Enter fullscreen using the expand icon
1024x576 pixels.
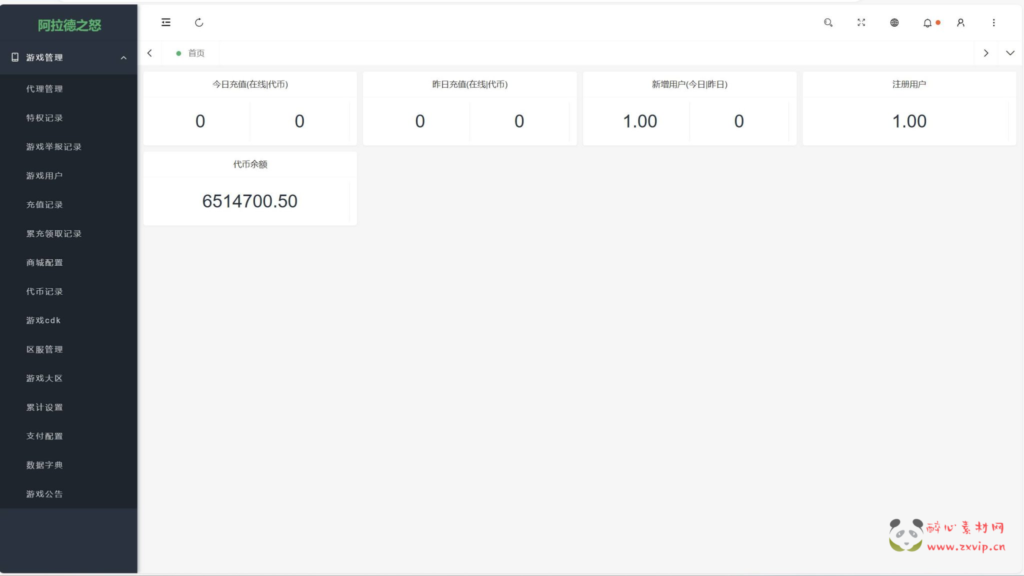click(x=861, y=22)
